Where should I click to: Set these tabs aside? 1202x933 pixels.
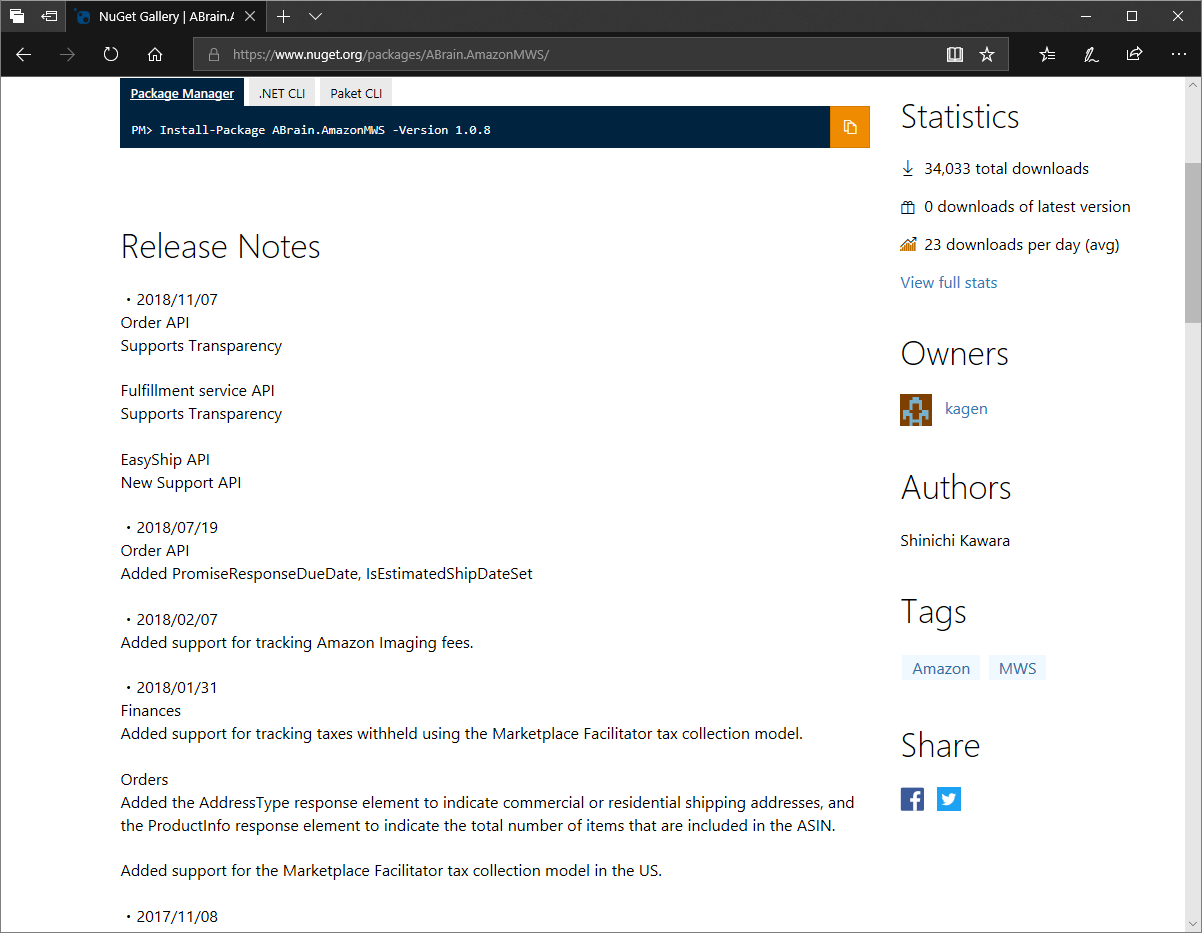tap(49, 16)
